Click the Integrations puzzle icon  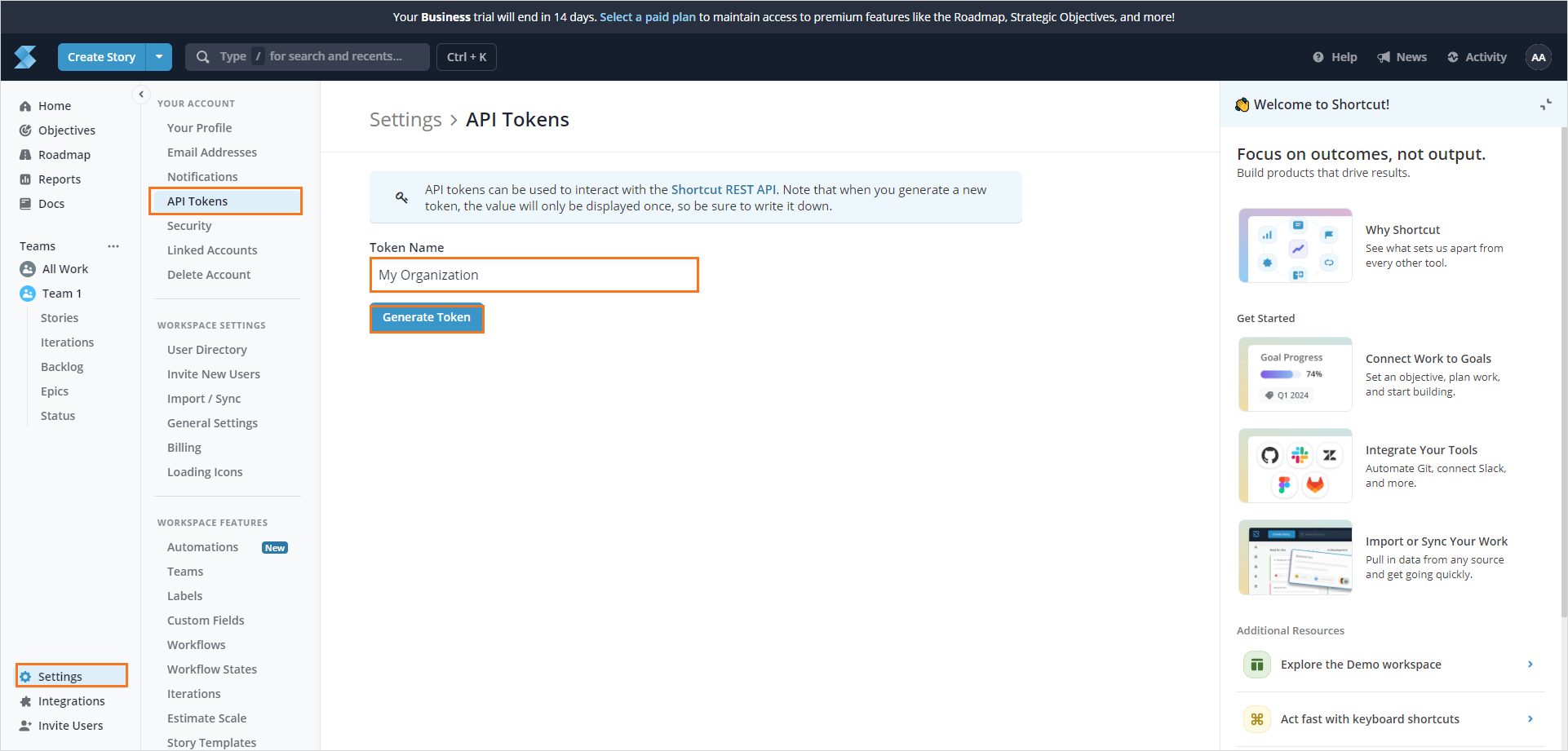(x=25, y=701)
